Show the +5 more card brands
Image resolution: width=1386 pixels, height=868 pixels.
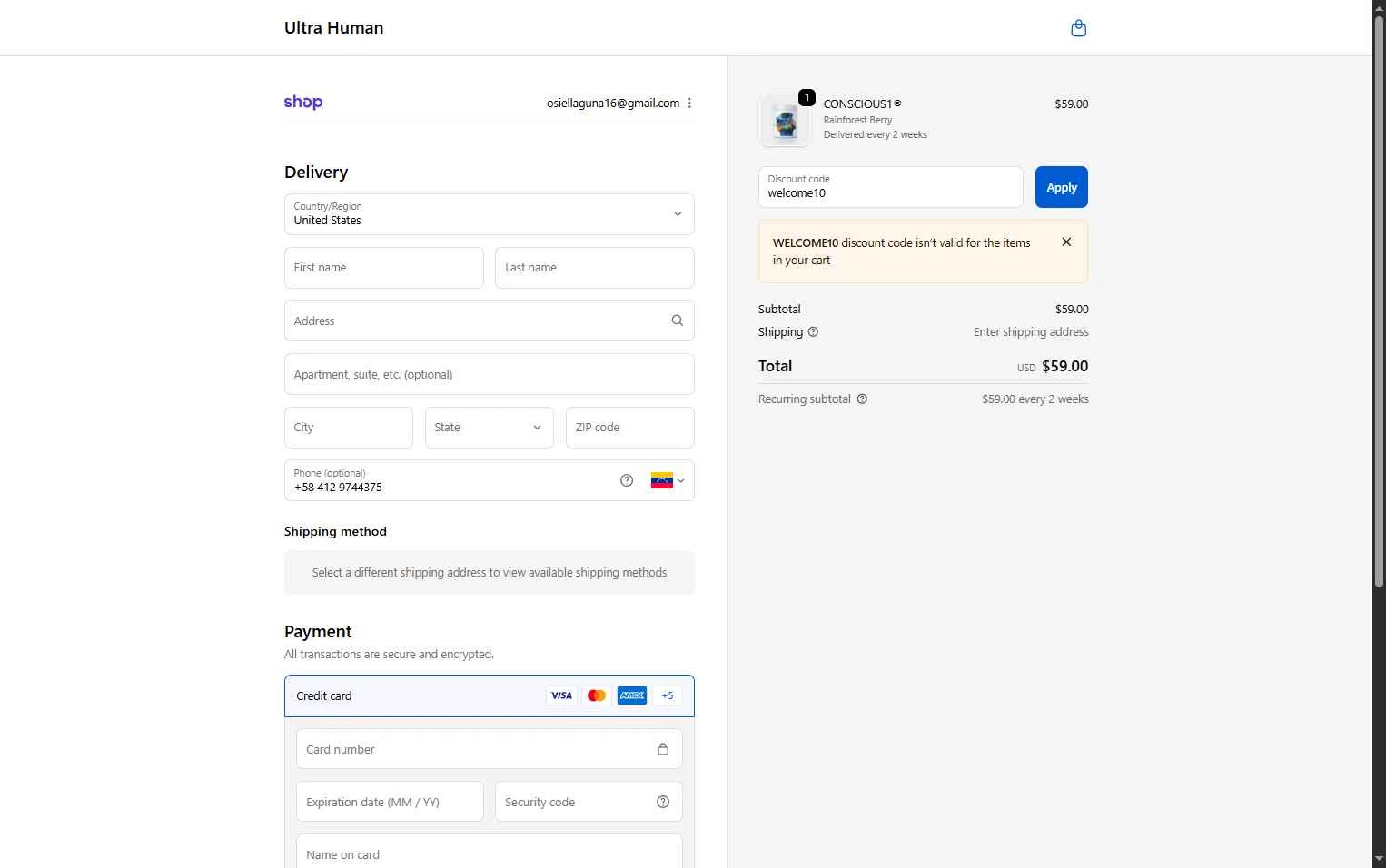tap(668, 695)
